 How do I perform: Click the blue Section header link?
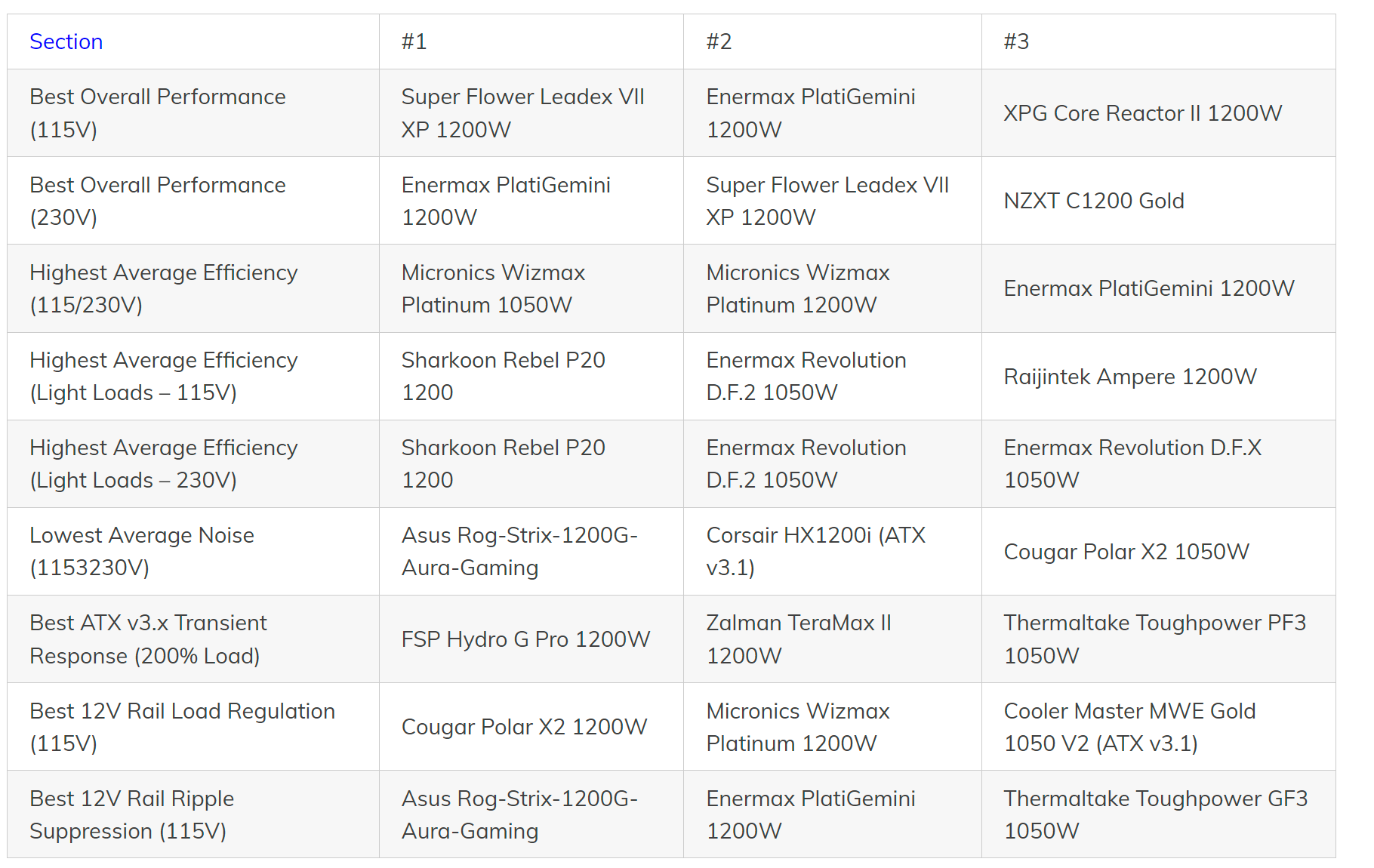tap(66, 42)
